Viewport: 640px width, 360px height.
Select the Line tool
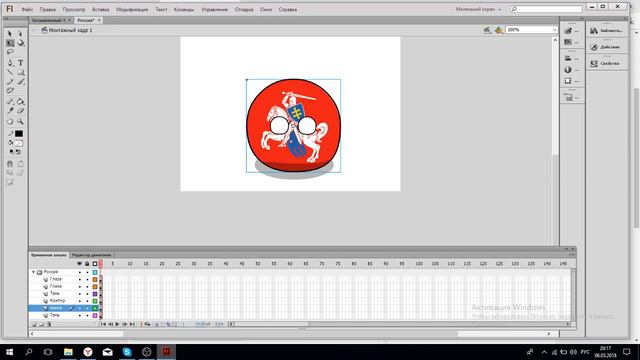pos(10,72)
